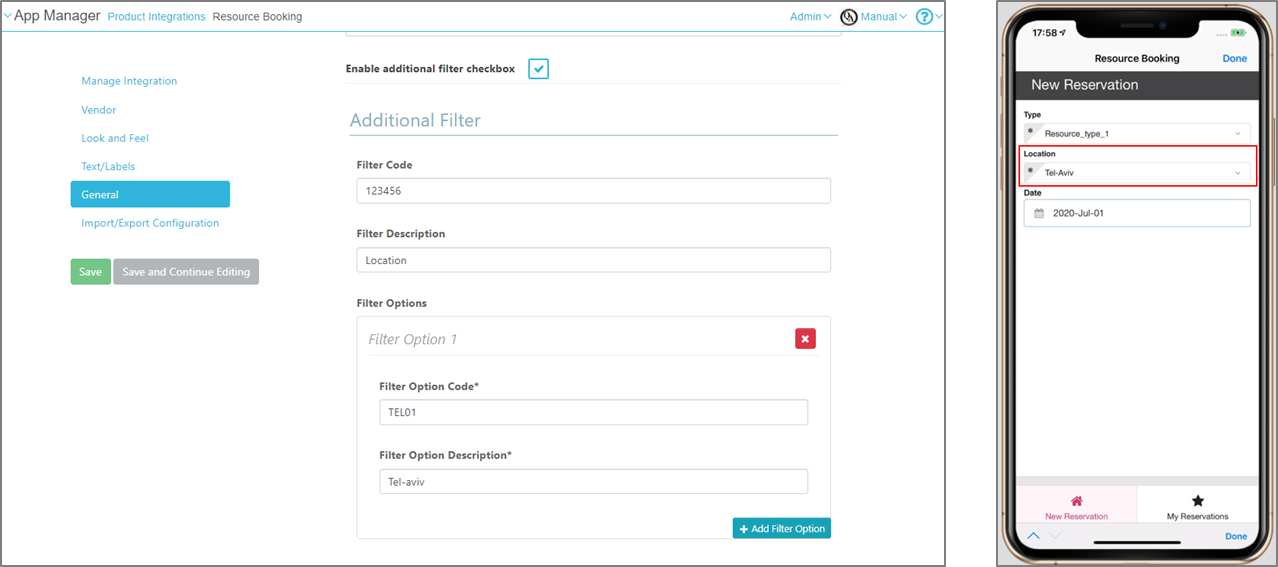1278x567 pixels.
Task: Open the Look and Feel section
Action: tap(115, 138)
